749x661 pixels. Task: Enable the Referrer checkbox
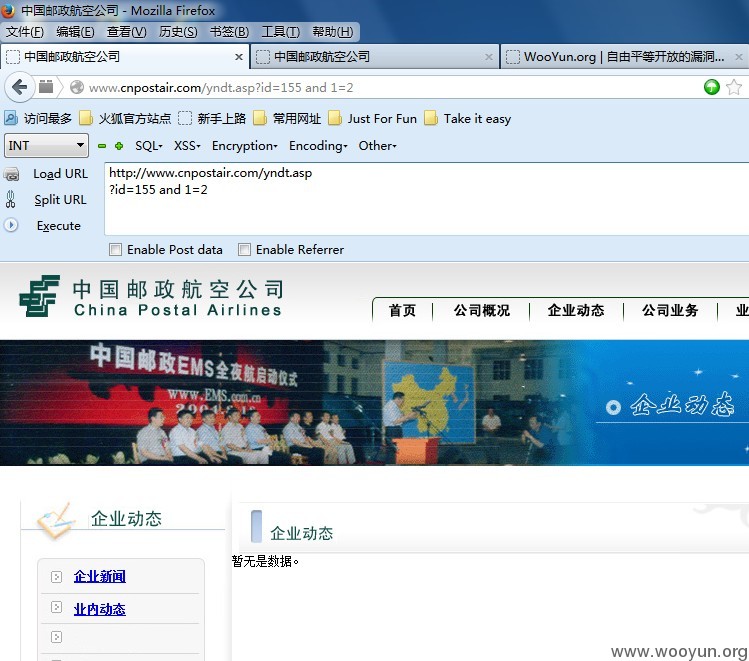[x=244, y=250]
